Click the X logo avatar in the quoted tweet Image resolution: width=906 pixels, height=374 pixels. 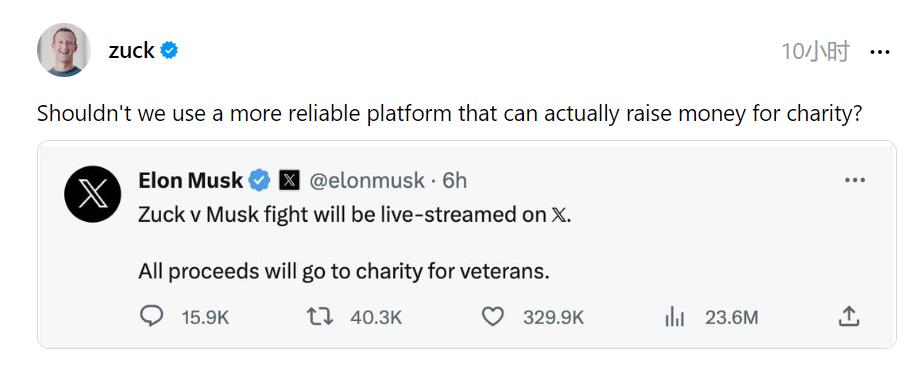point(92,194)
